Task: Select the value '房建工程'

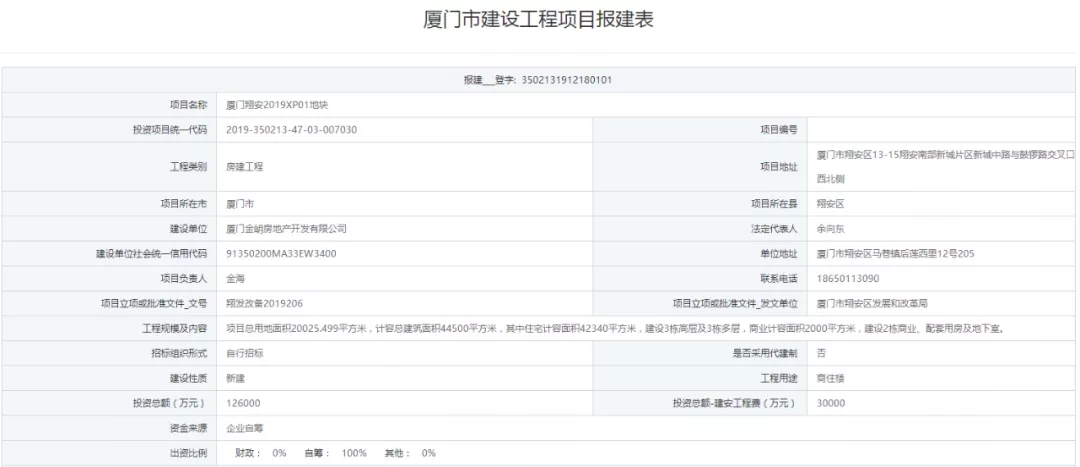Action: tap(245, 167)
